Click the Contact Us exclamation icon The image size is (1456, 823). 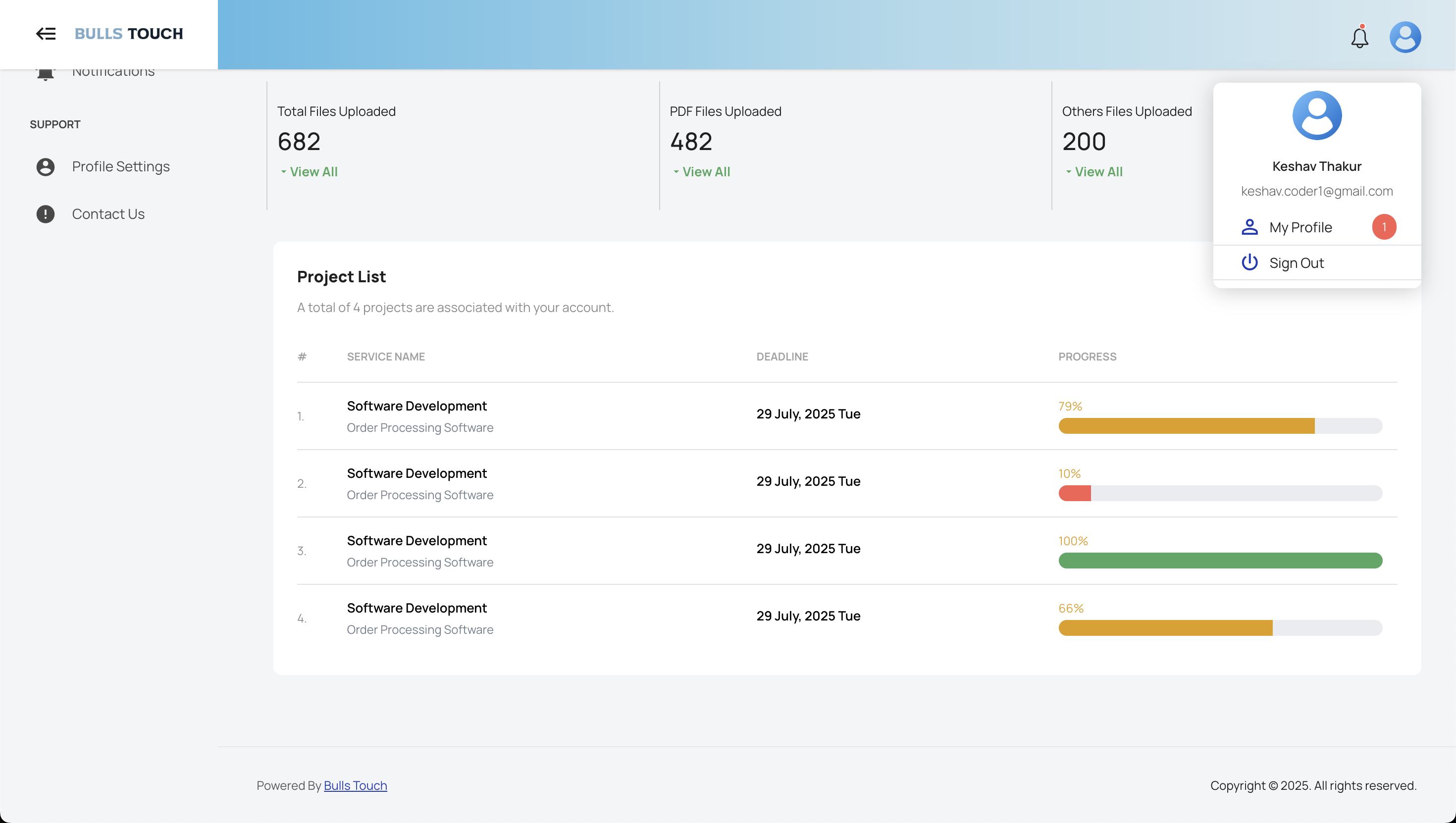point(45,214)
